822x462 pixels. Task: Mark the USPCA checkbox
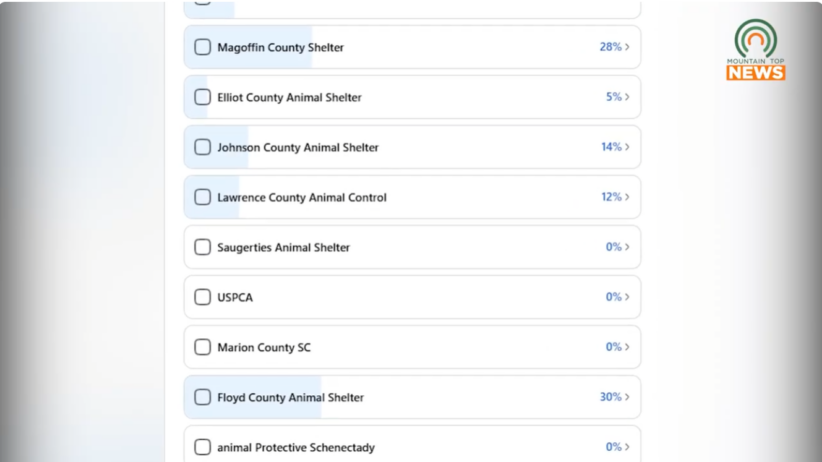(x=203, y=297)
